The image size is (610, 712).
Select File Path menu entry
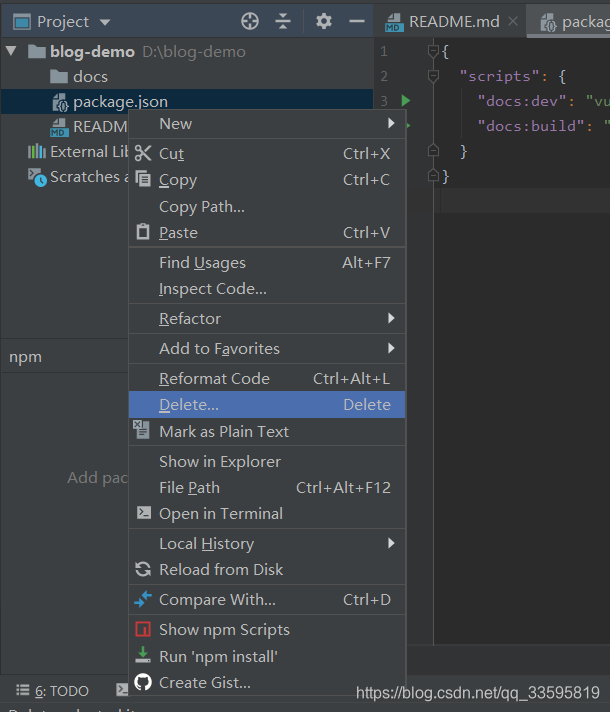(x=267, y=488)
